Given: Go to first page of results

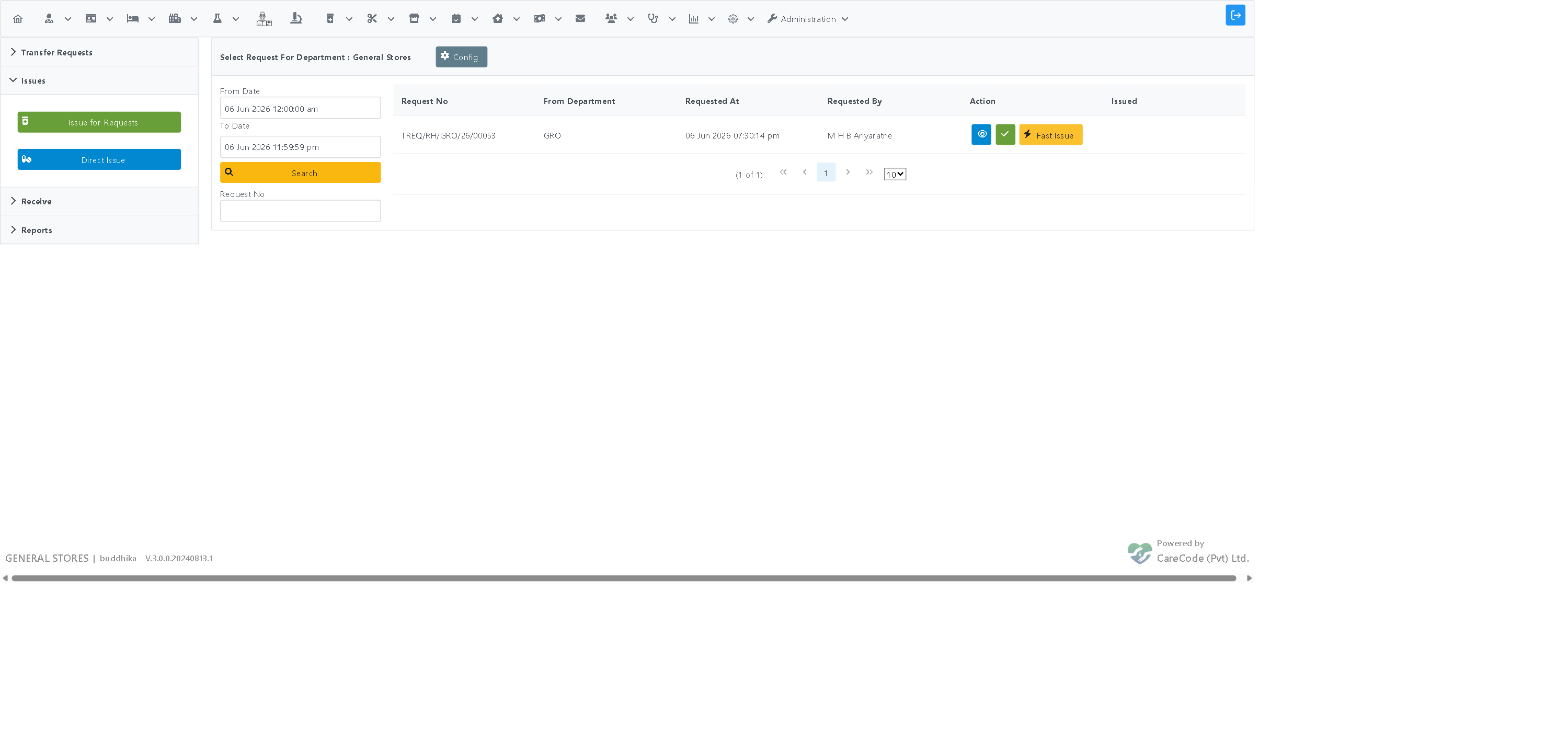Looking at the screenshot, I should click(x=783, y=172).
